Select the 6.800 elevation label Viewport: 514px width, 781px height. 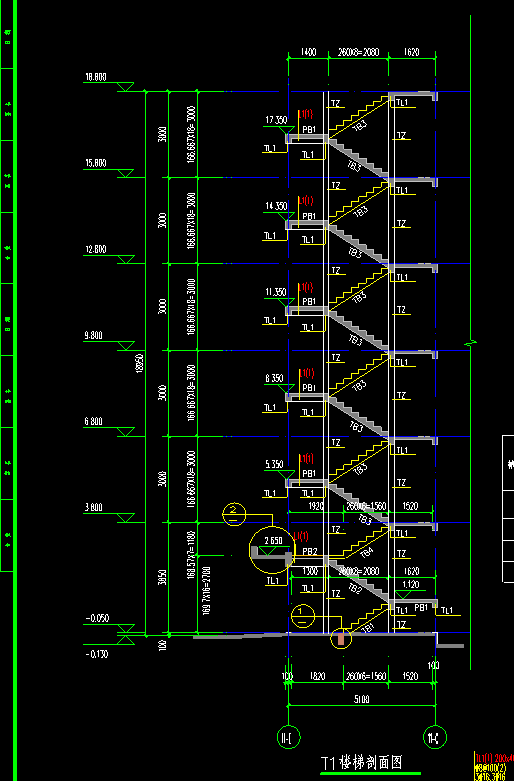[94, 422]
